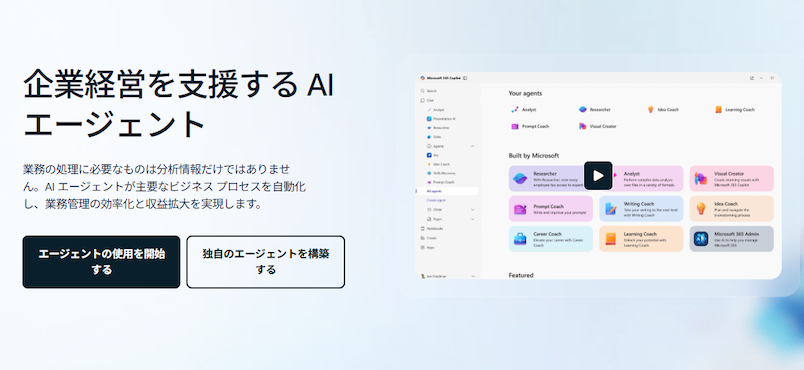Select Idea Coach card in Built by Microsoft
The width and height of the screenshot is (804, 370).
[731, 209]
